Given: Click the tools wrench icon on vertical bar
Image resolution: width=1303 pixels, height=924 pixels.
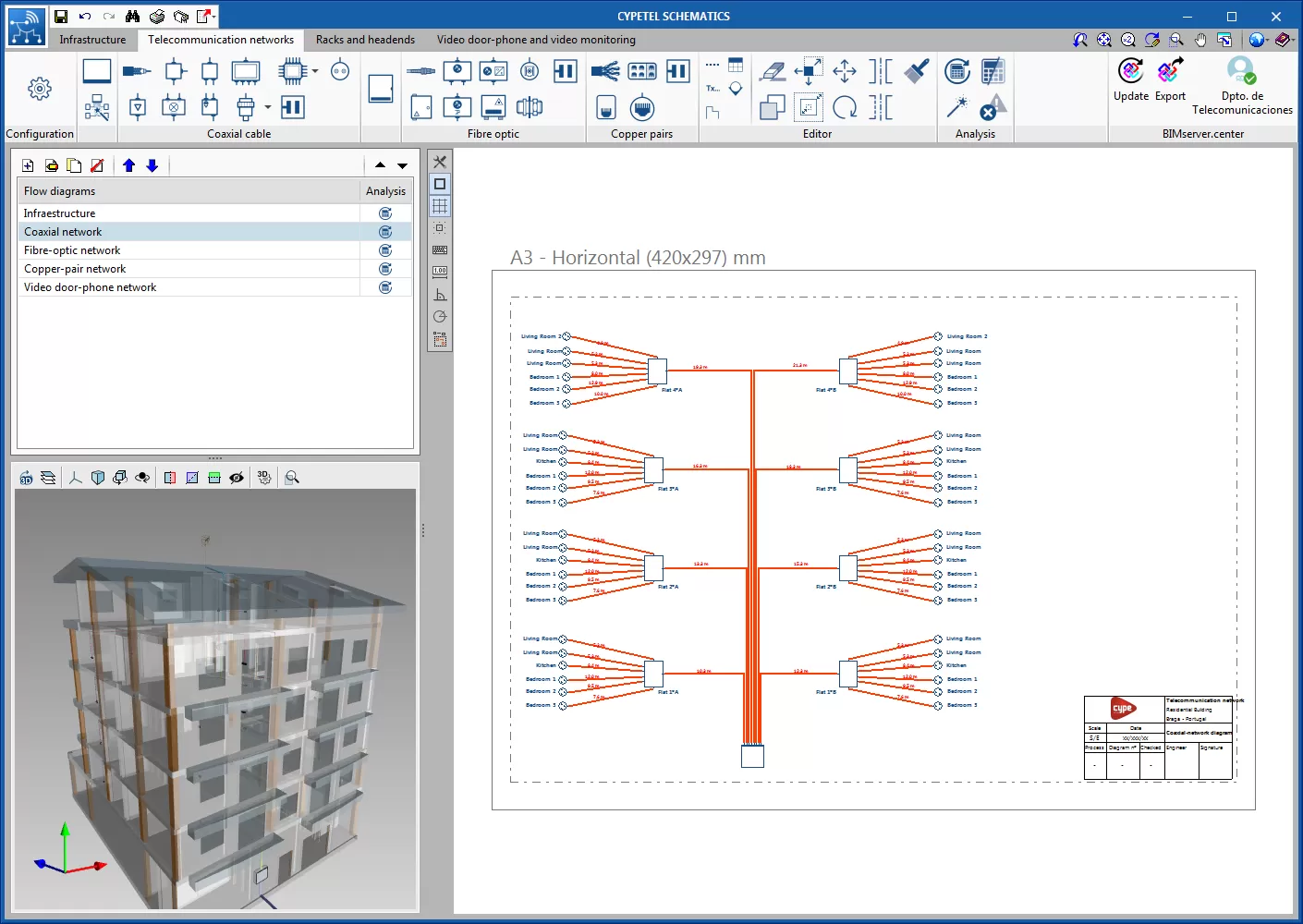Looking at the screenshot, I should tap(440, 162).
